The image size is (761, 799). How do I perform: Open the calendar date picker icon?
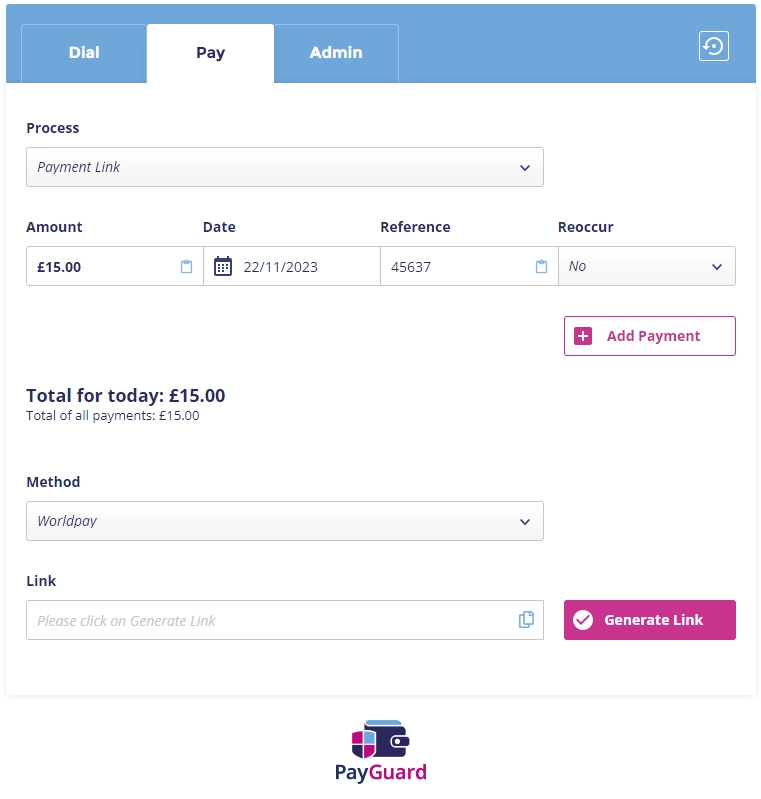click(x=223, y=267)
